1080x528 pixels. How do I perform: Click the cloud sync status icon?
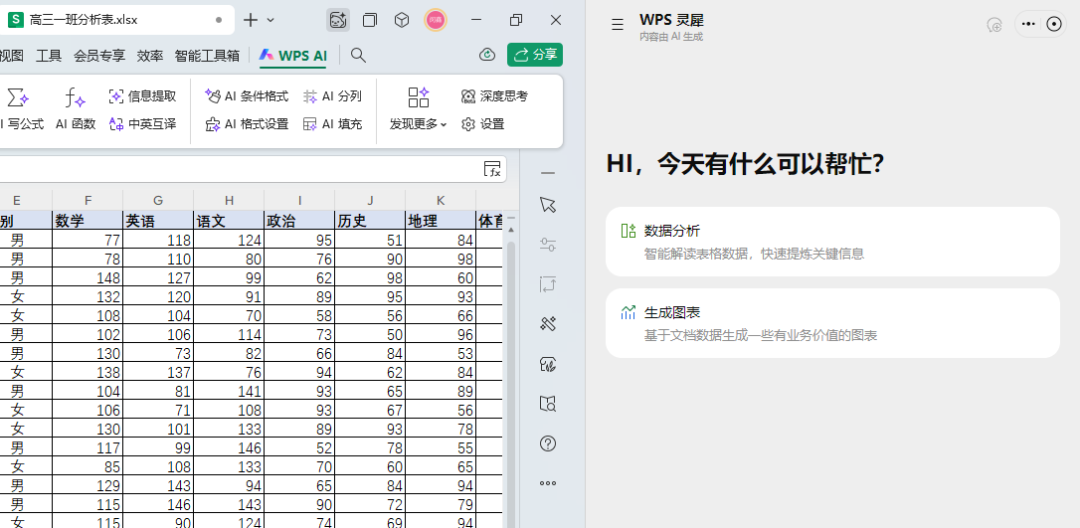click(488, 55)
